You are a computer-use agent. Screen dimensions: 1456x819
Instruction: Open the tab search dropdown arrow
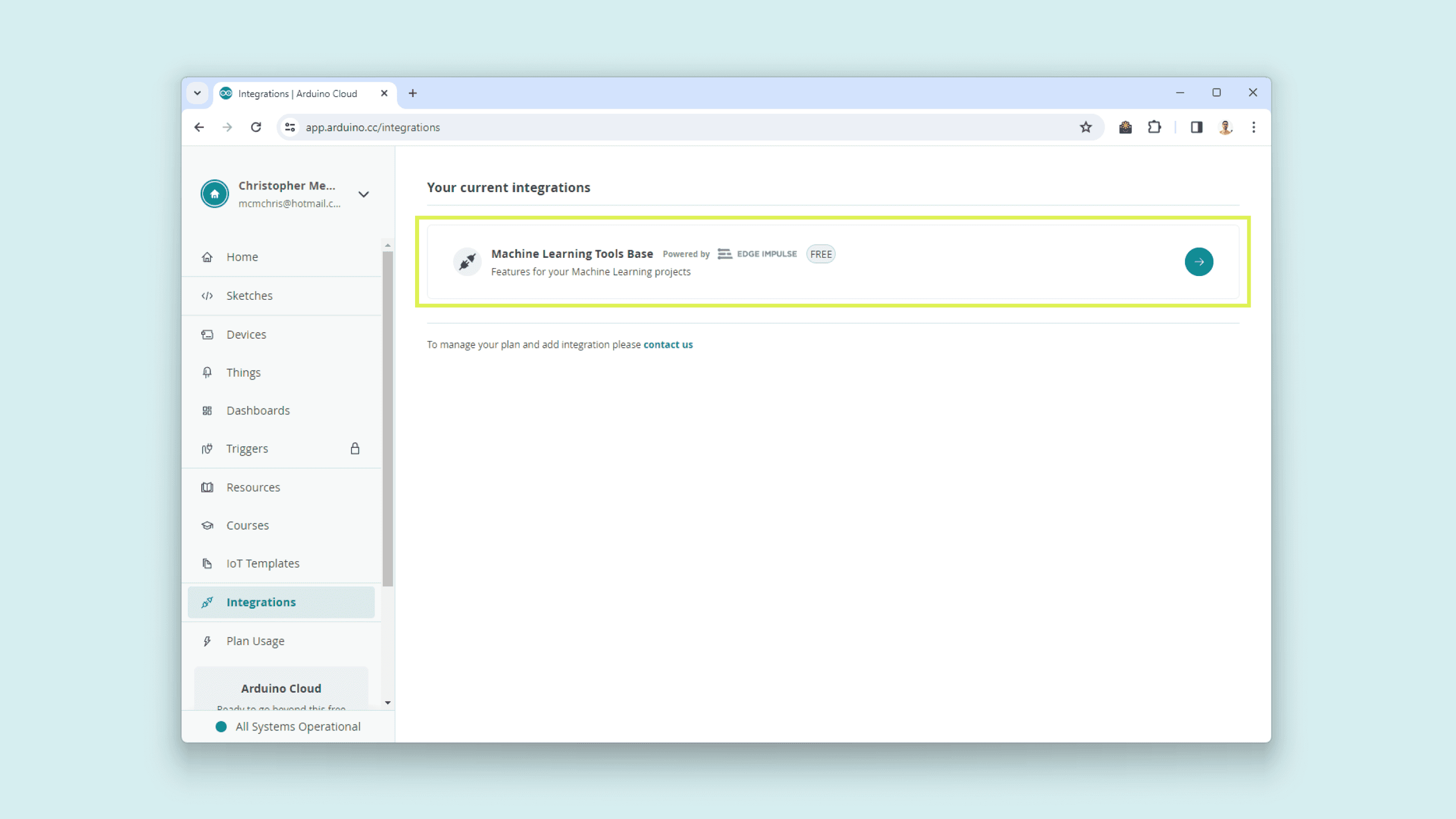(x=197, y=93)
